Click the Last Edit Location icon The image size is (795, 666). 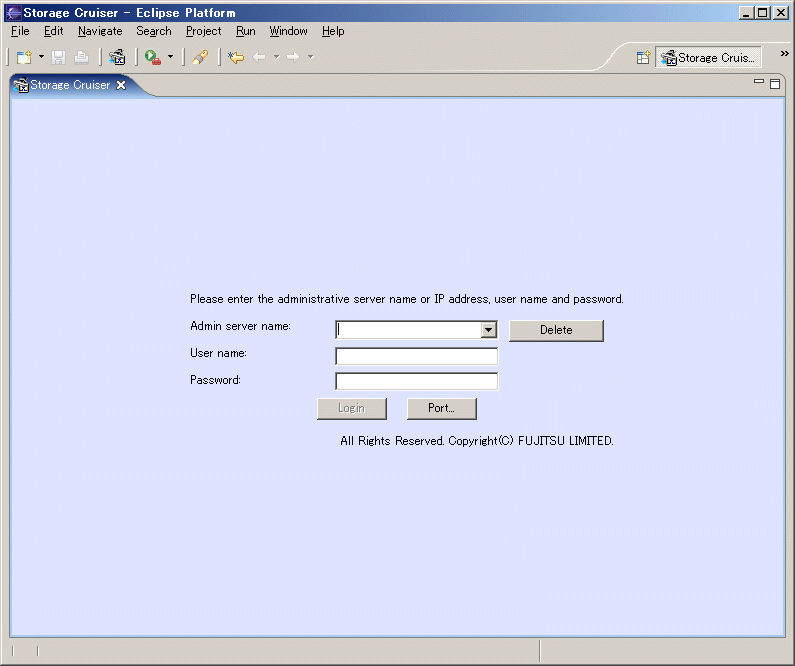pos(236,57)
